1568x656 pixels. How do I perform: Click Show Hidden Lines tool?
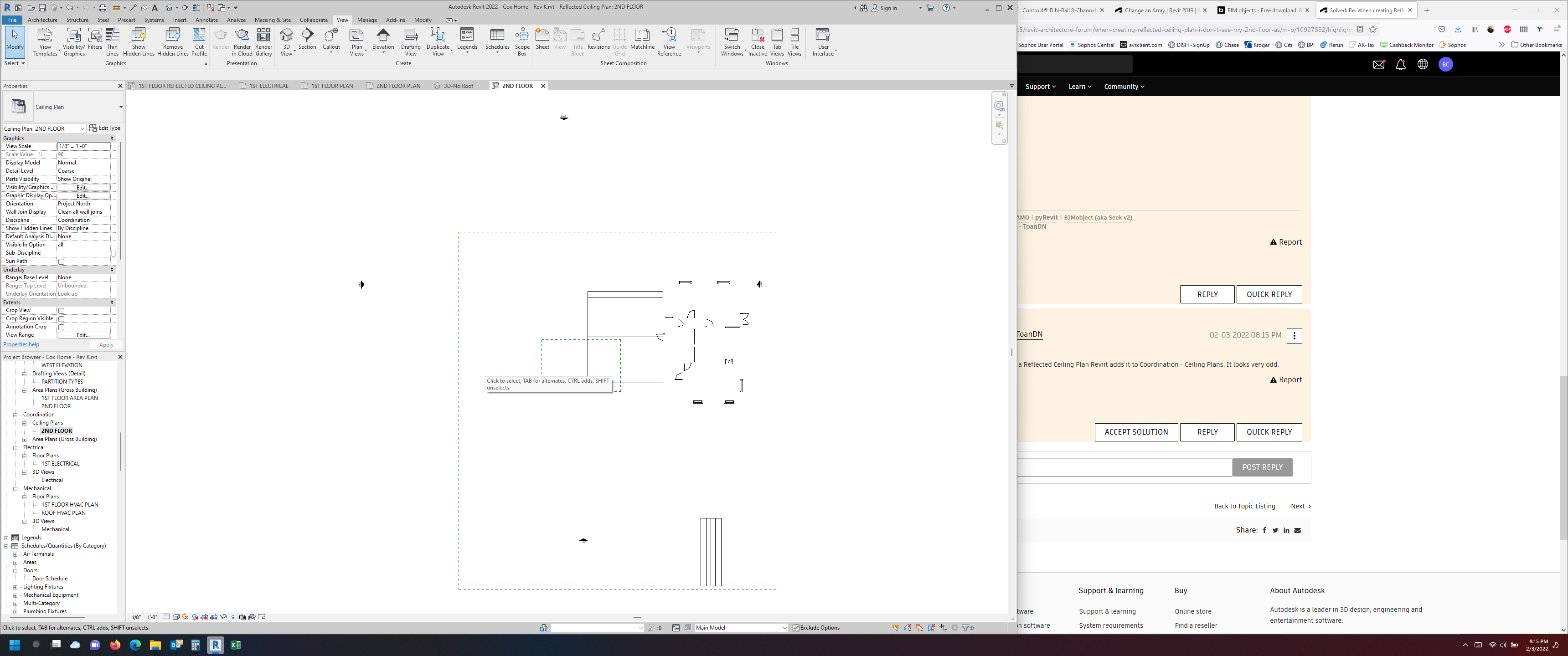click(x=139, y=42)
